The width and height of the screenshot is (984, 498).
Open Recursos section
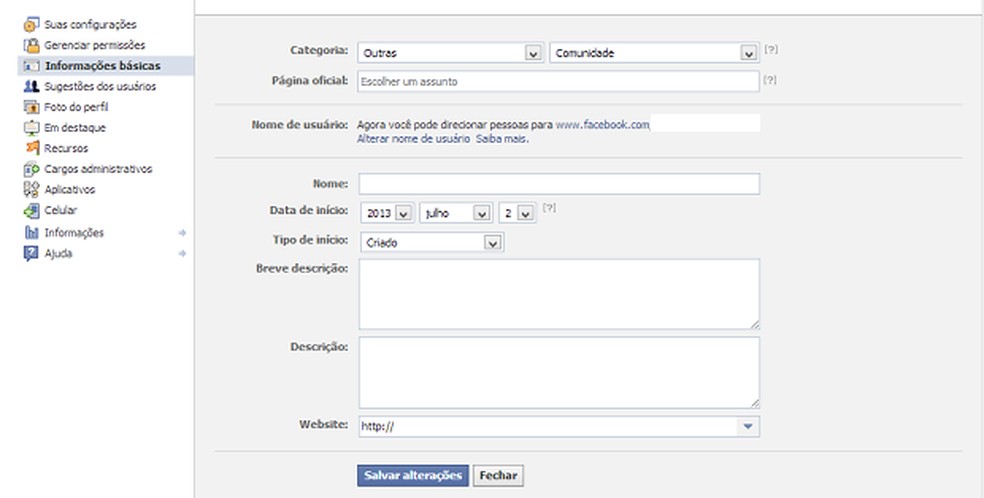click(x=66, y=149)
